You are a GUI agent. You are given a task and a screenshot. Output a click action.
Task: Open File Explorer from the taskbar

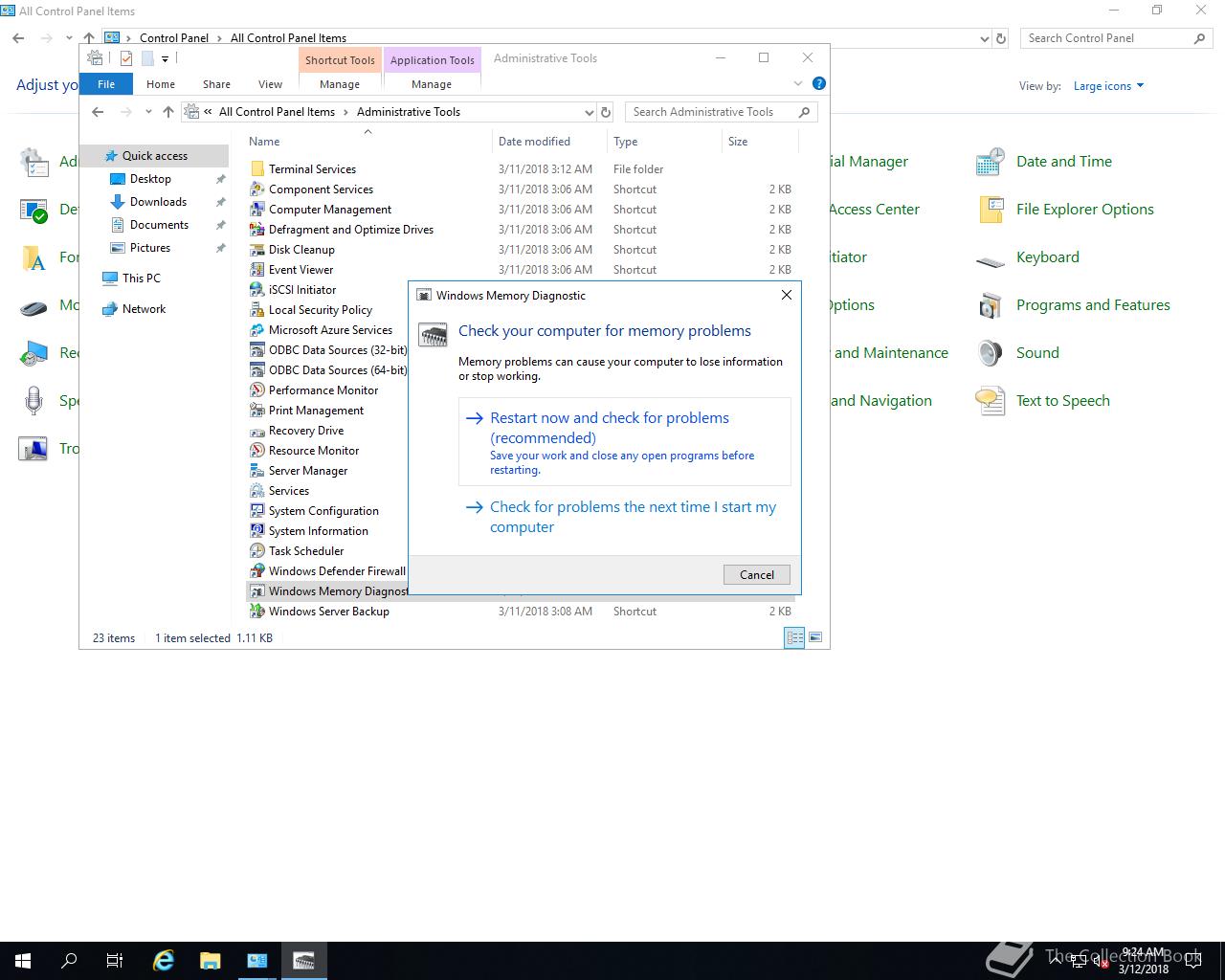tap(210, 961)
